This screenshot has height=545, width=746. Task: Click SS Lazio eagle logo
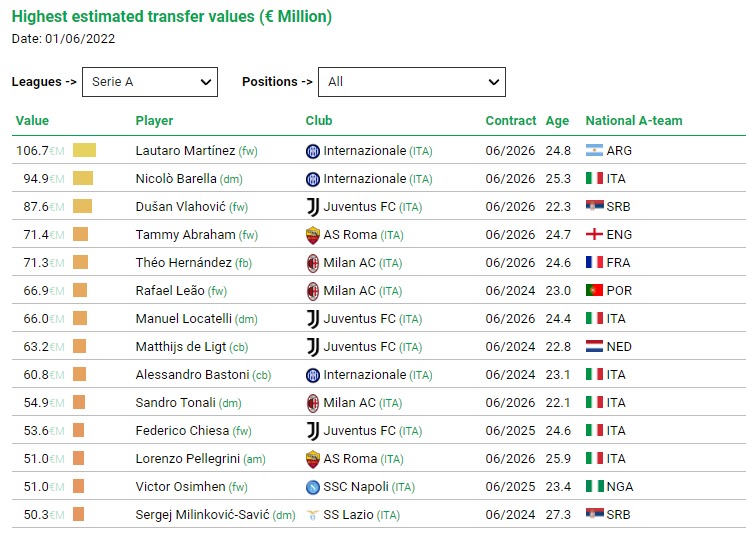pyautogui.click(x=313, y=515)
